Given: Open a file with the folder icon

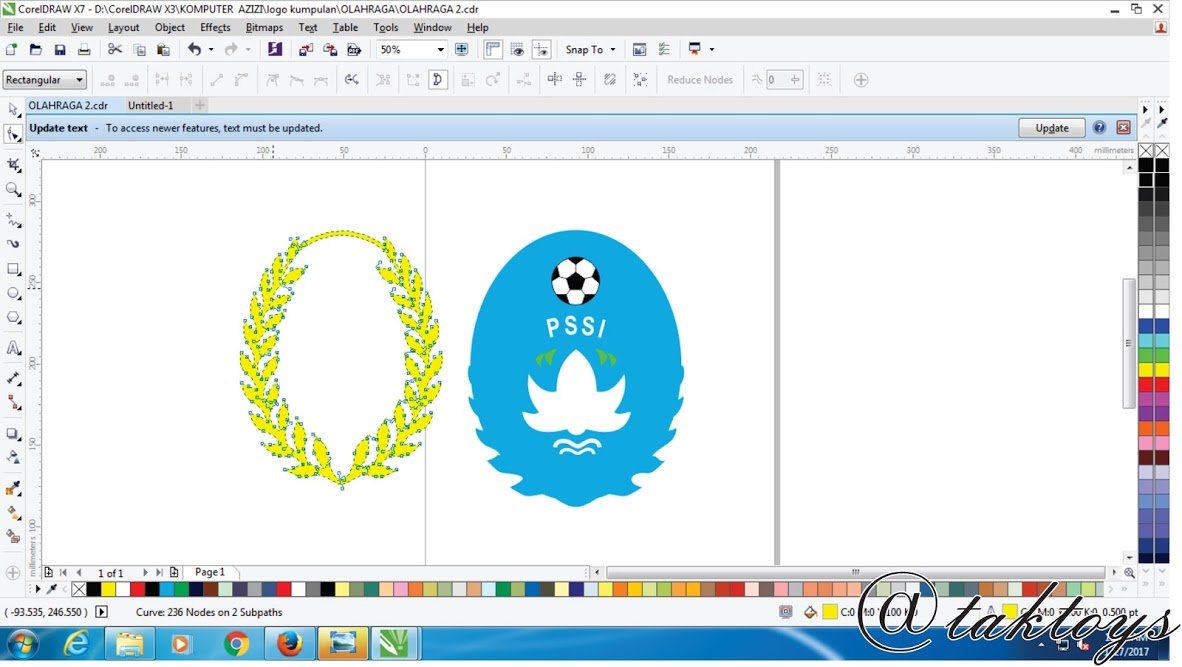Looking at the screenshot, I should click(35, 50).
